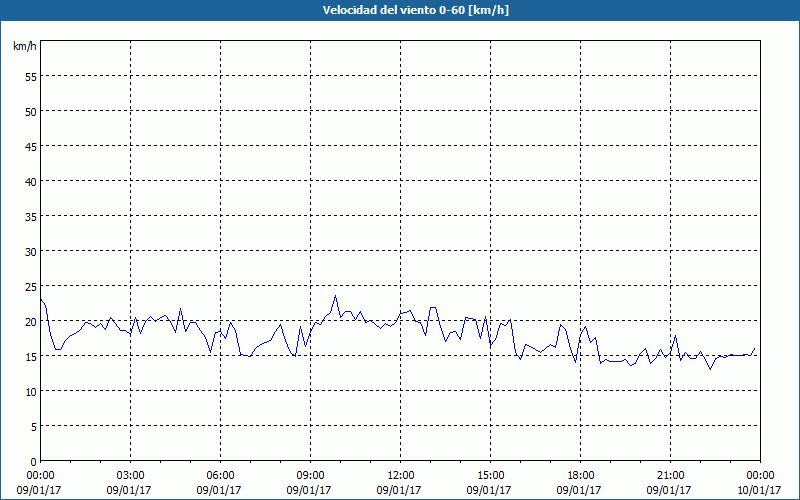Click the 50 value on the y-axis
Screen dimensions: 800x500
(31, 111)
